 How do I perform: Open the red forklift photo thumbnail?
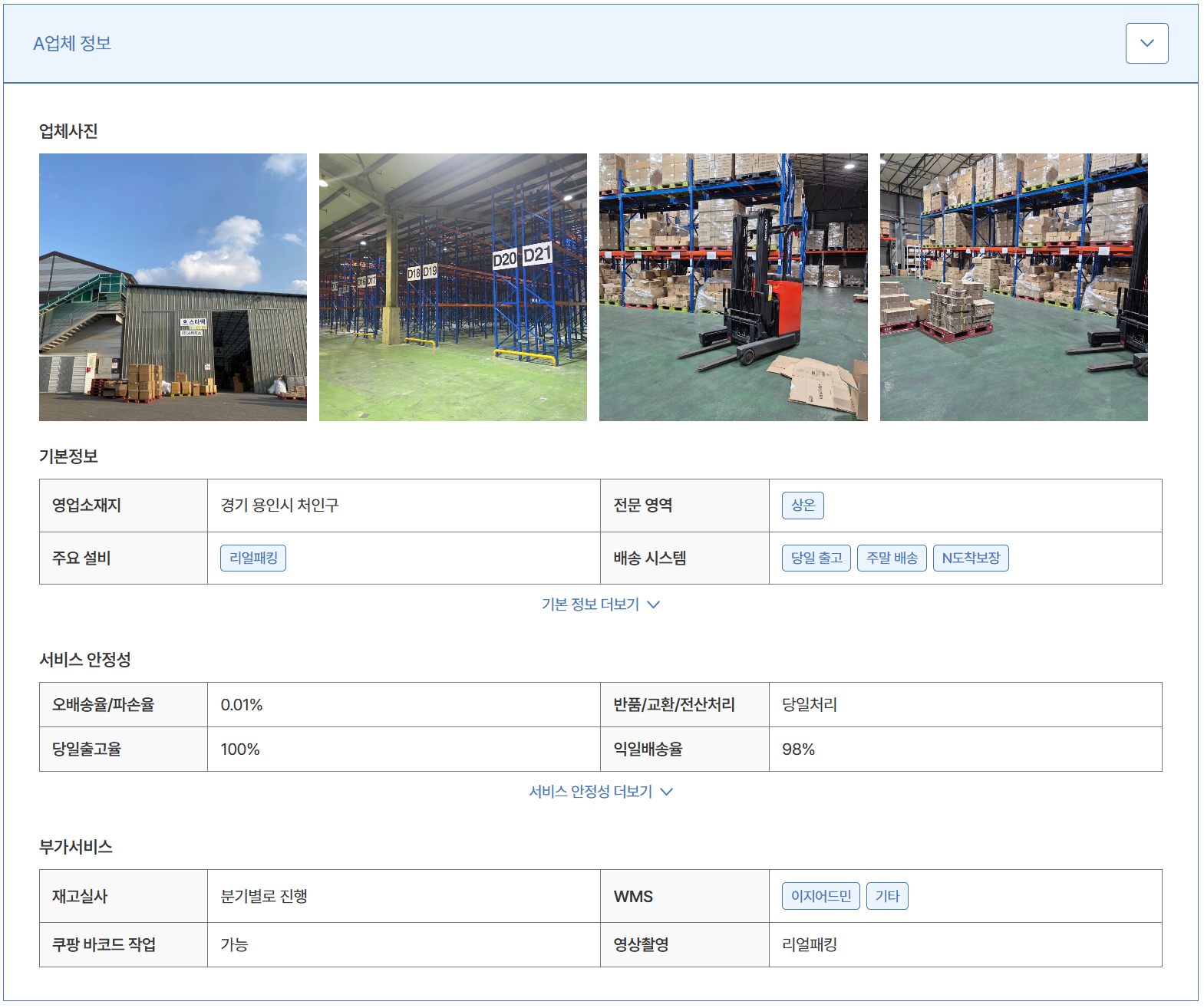[733, 287]
